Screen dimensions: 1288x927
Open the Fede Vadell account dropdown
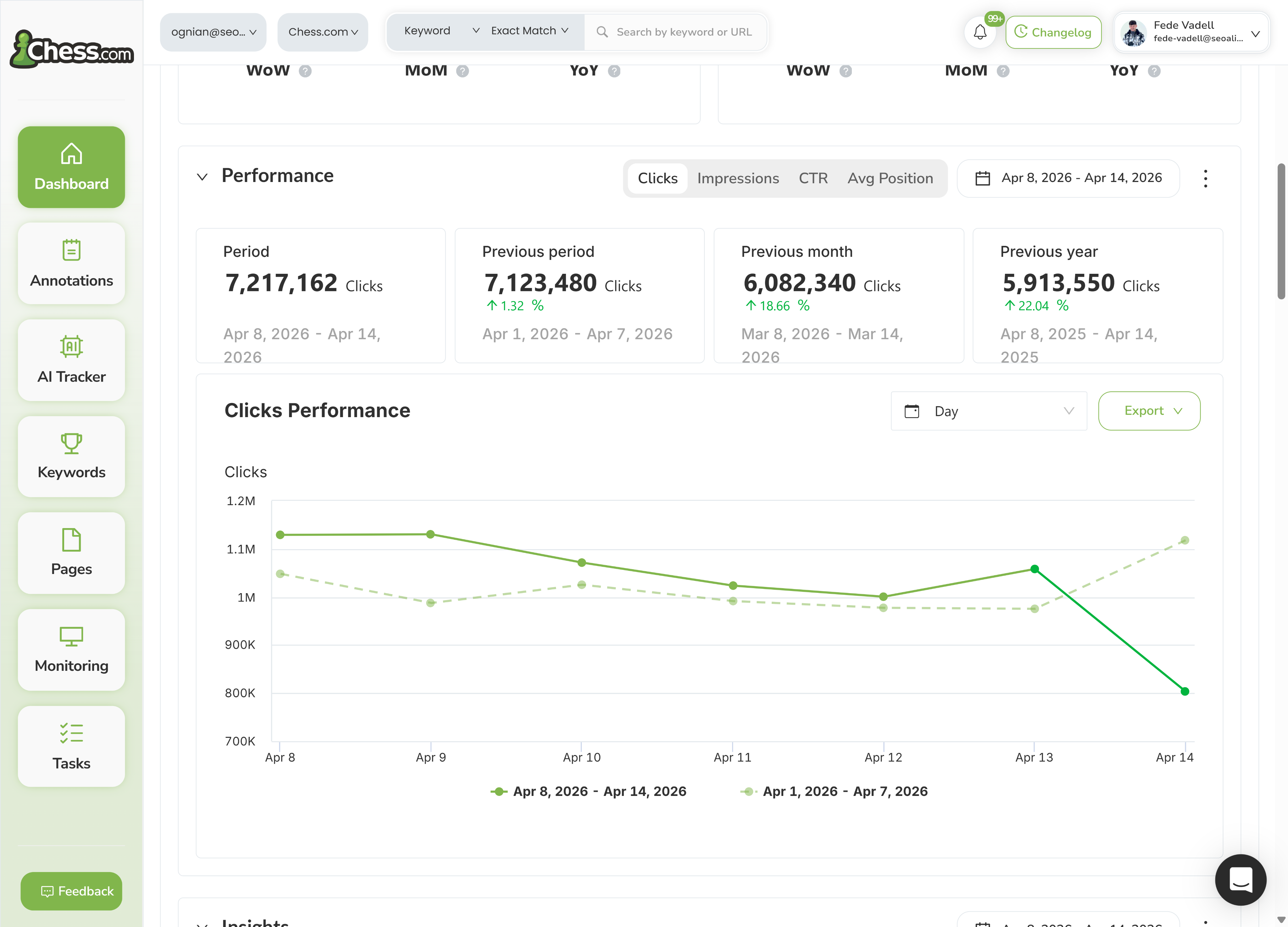[1191, 32]
